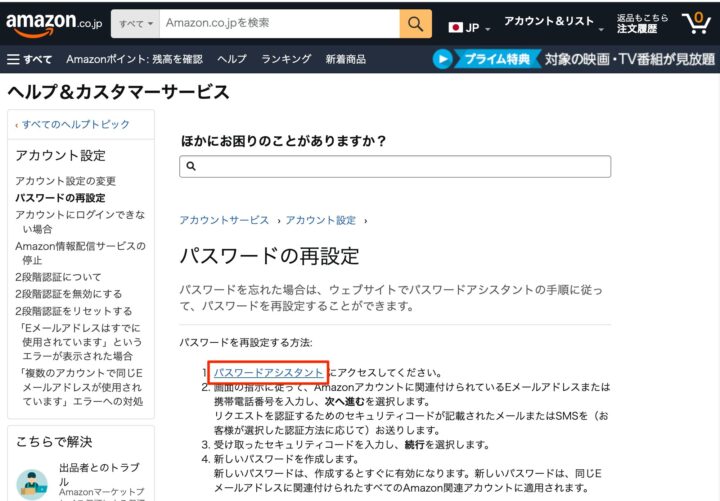The image size is (720, 501).
Task: Click the アカウント設定 breadcrumb
Action: click(x=321, y=220)
